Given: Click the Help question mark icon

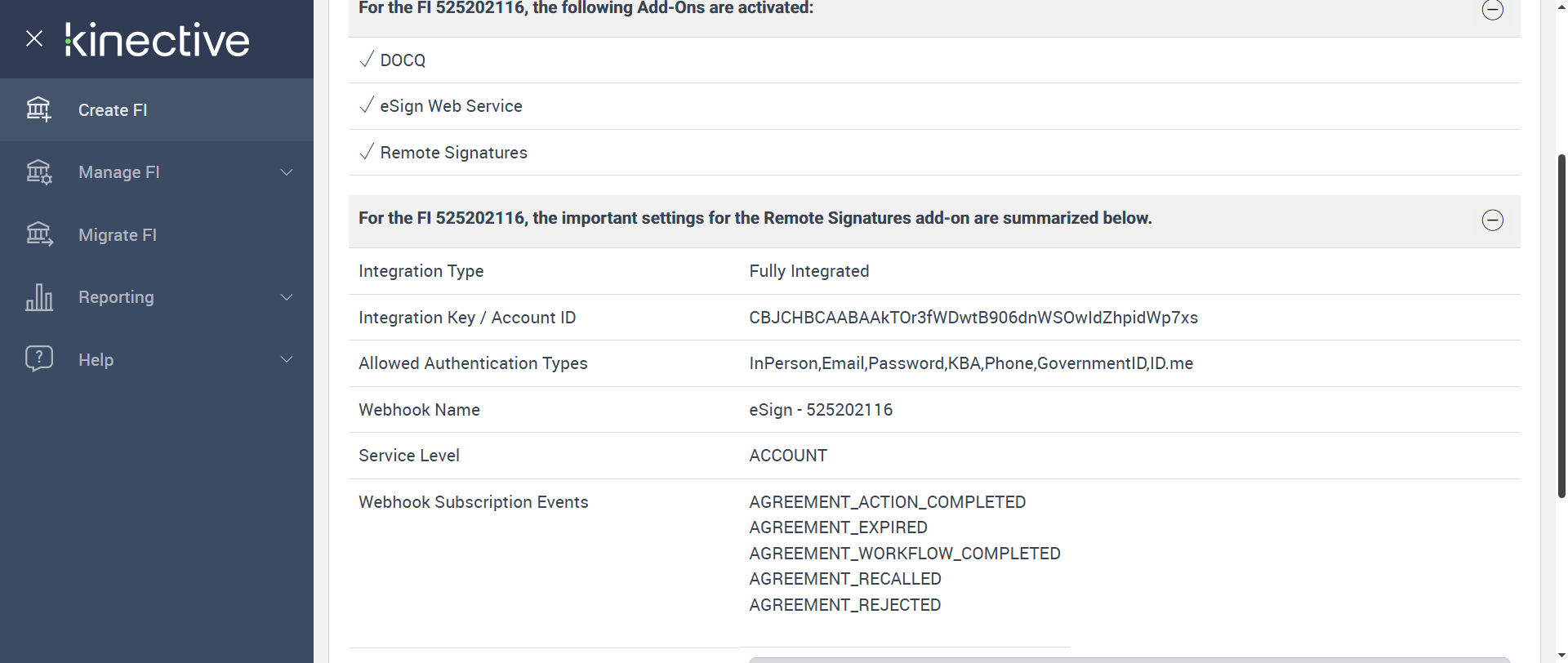Looking at the screenshot, I should 38,358.
